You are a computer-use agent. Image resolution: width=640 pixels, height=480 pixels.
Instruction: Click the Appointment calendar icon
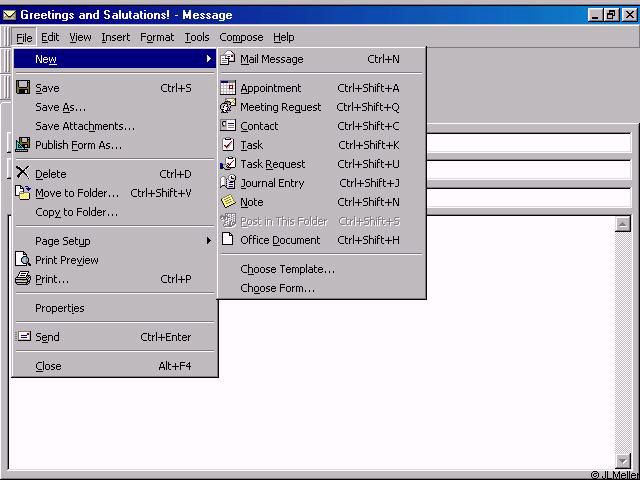[228, 88]
